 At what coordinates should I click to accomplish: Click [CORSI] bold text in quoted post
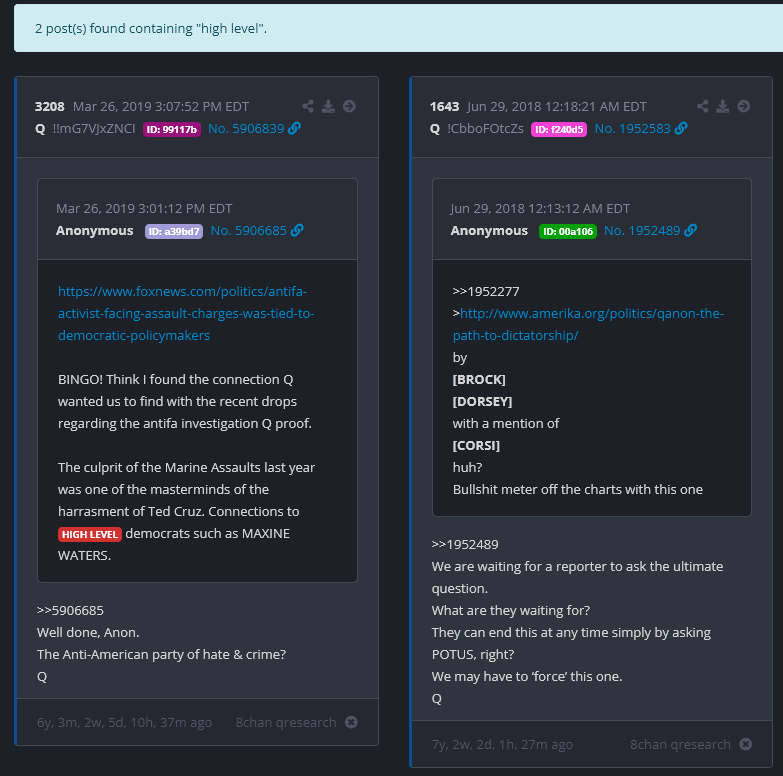[476, 445]
